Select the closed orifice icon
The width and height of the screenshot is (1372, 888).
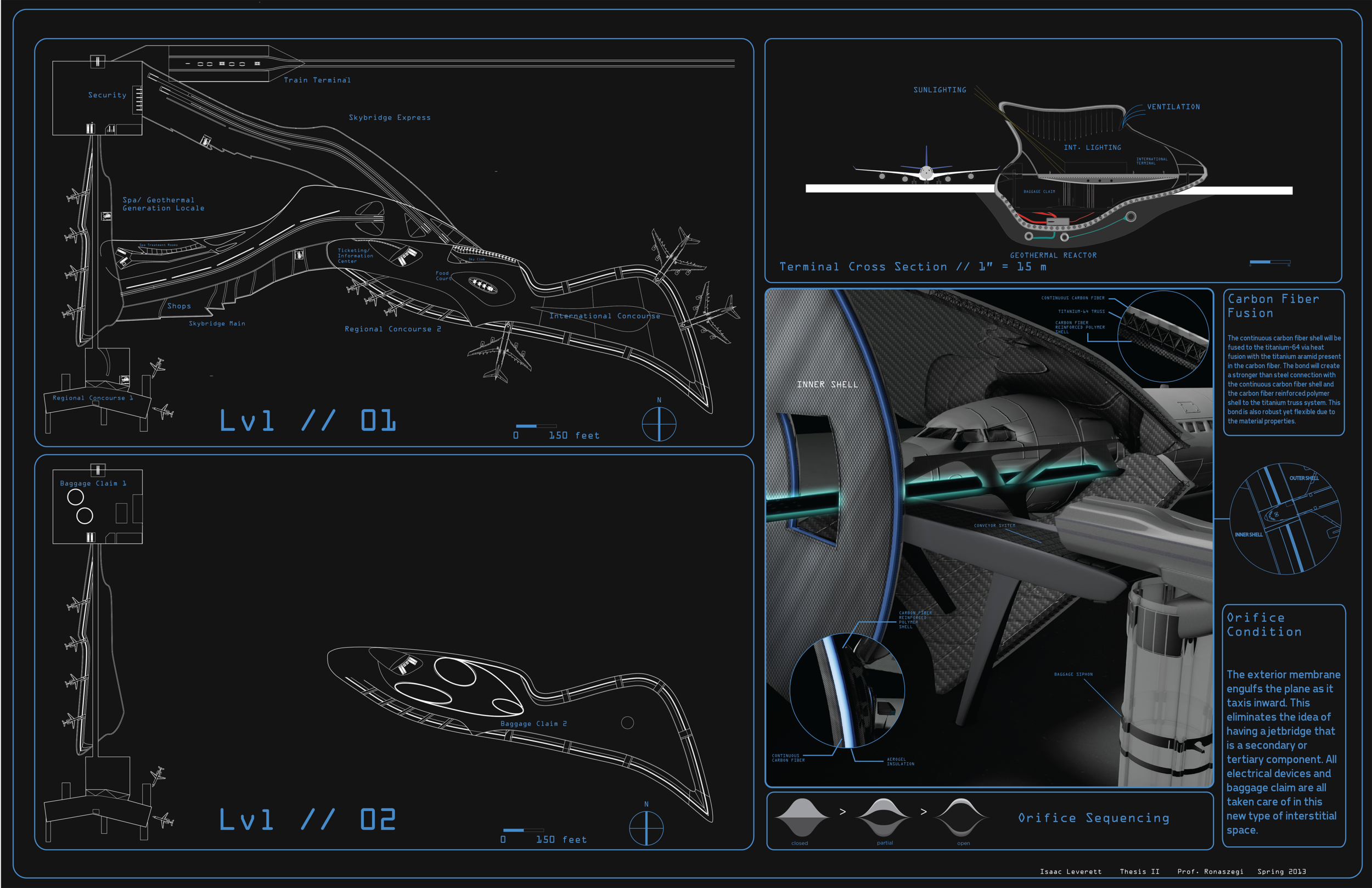point(801,818)
